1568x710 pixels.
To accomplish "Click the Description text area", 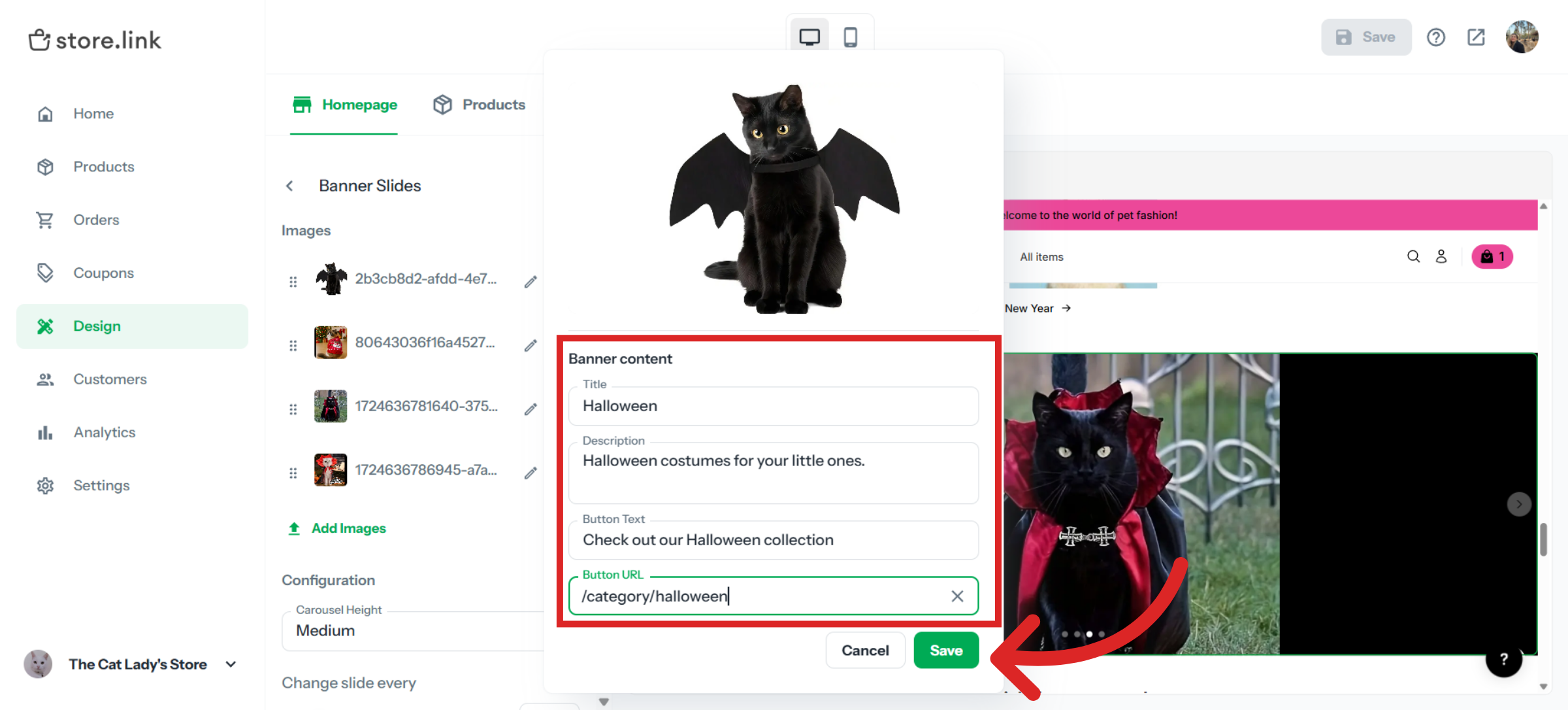I will [774, 473].
